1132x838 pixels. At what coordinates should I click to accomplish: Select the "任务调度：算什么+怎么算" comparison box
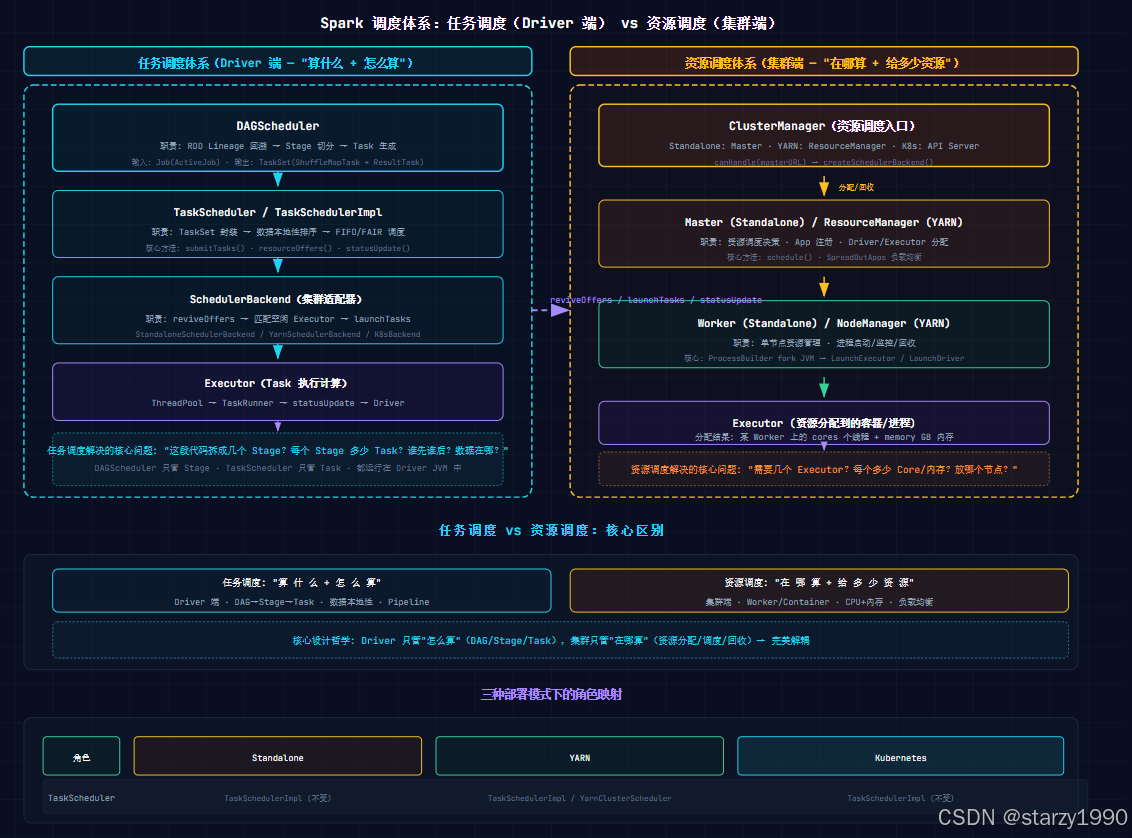[x=302, y=590]
